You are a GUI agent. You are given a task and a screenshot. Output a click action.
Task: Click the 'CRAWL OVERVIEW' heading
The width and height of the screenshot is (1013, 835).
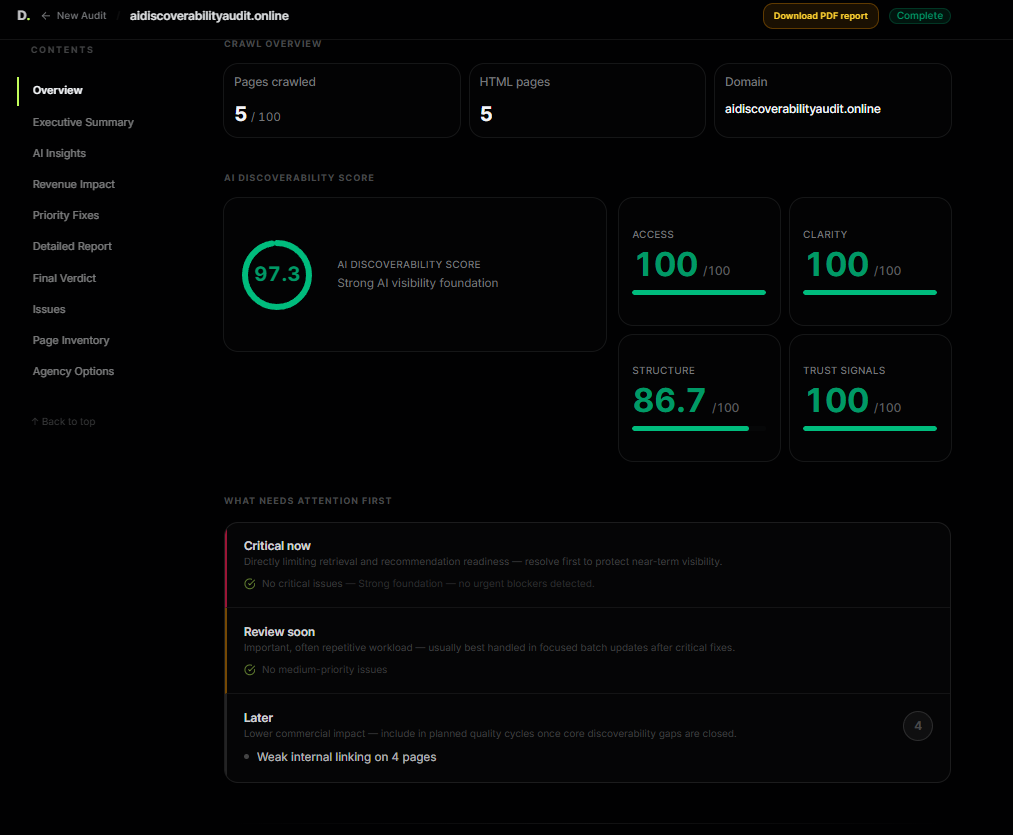click(273, 44)
